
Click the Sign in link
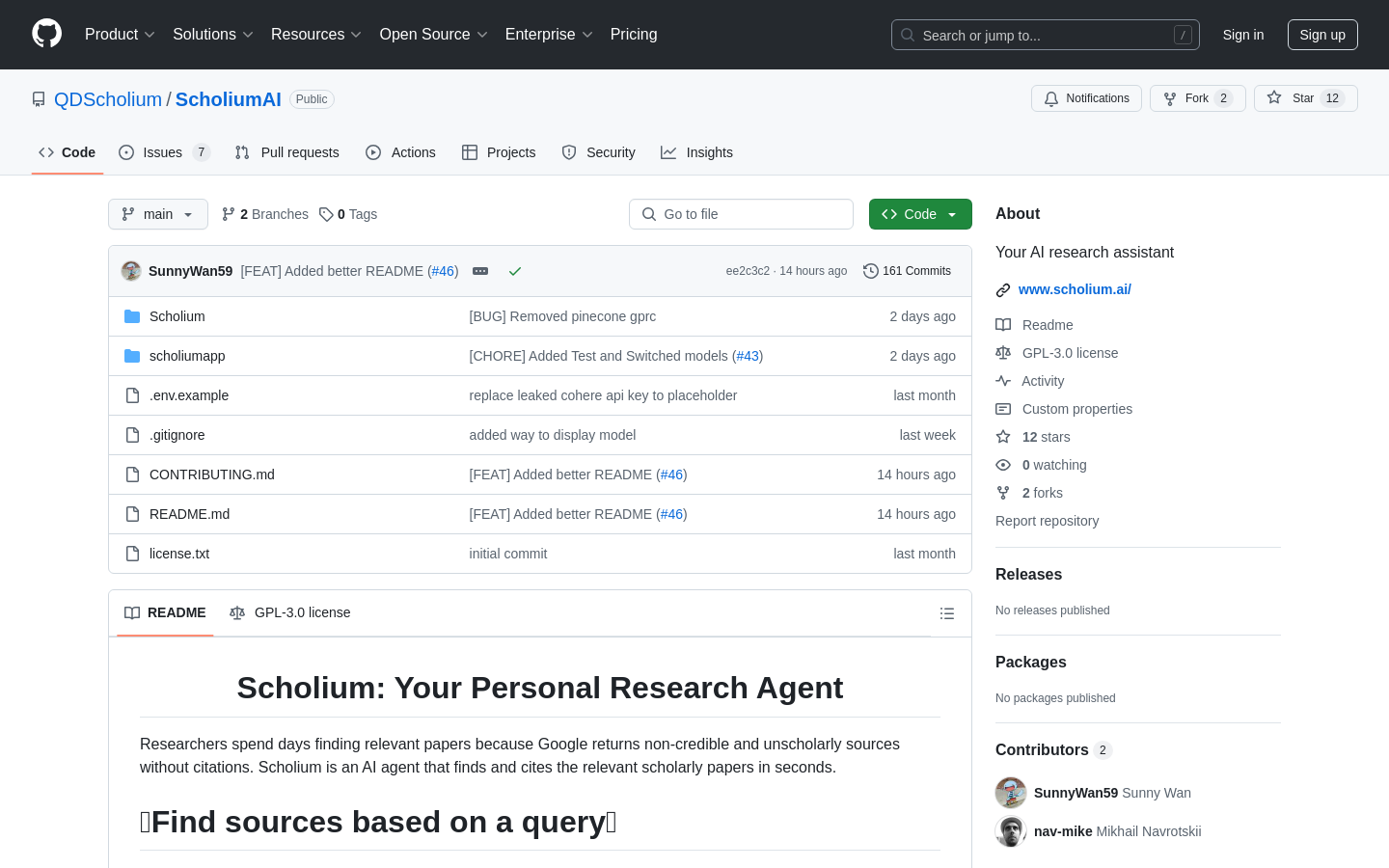tap(1242, 35)
